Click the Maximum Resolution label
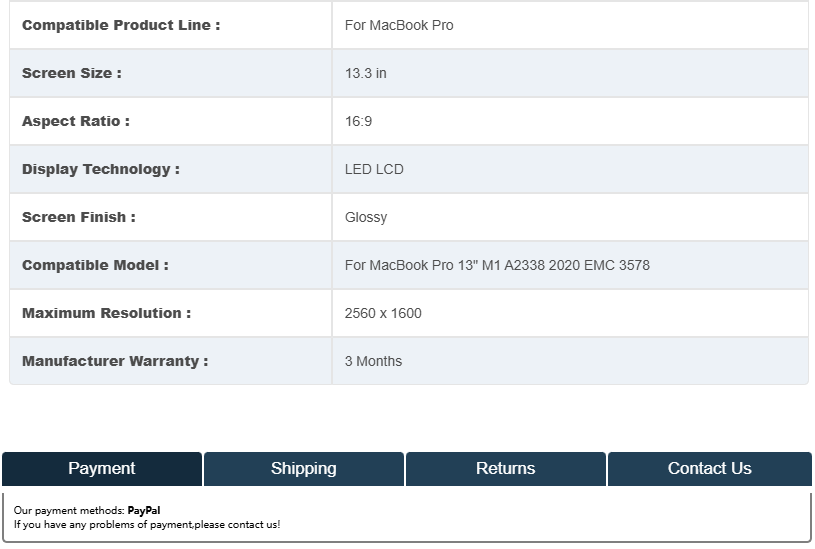The image size is (815, 549). click(x=106, y=313)
